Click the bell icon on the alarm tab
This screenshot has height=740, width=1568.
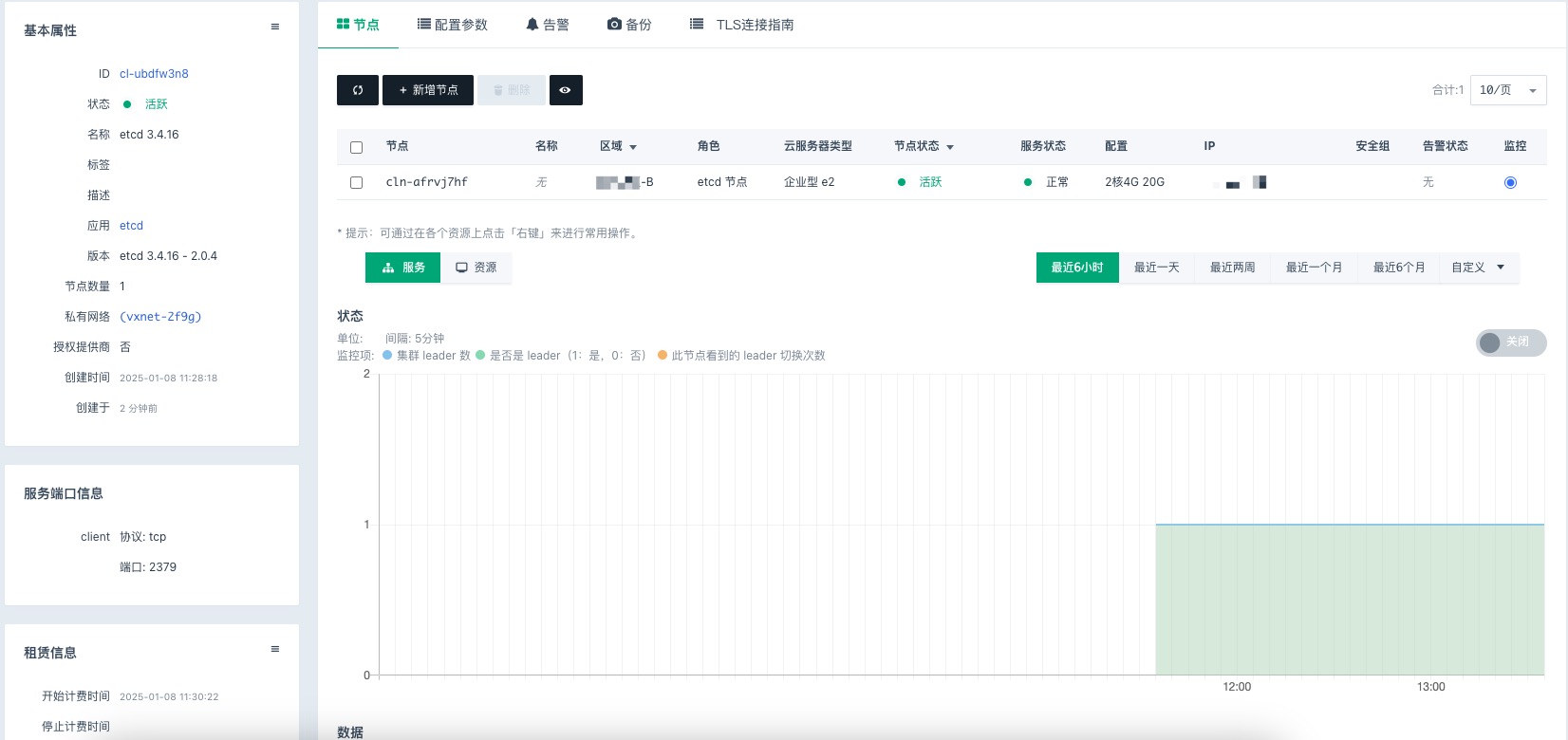532,25
